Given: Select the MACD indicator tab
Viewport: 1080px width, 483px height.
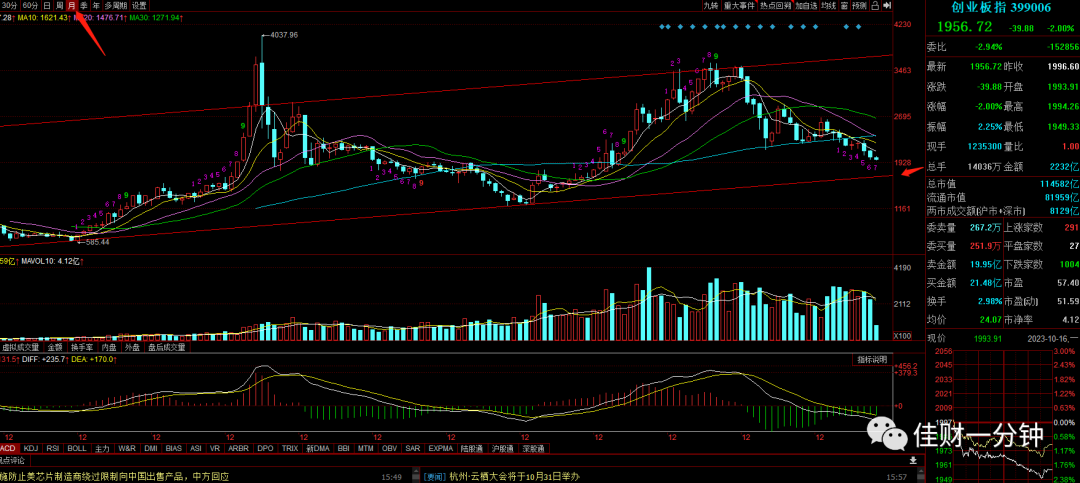Looking at the screenshot, I should [9, 449].
